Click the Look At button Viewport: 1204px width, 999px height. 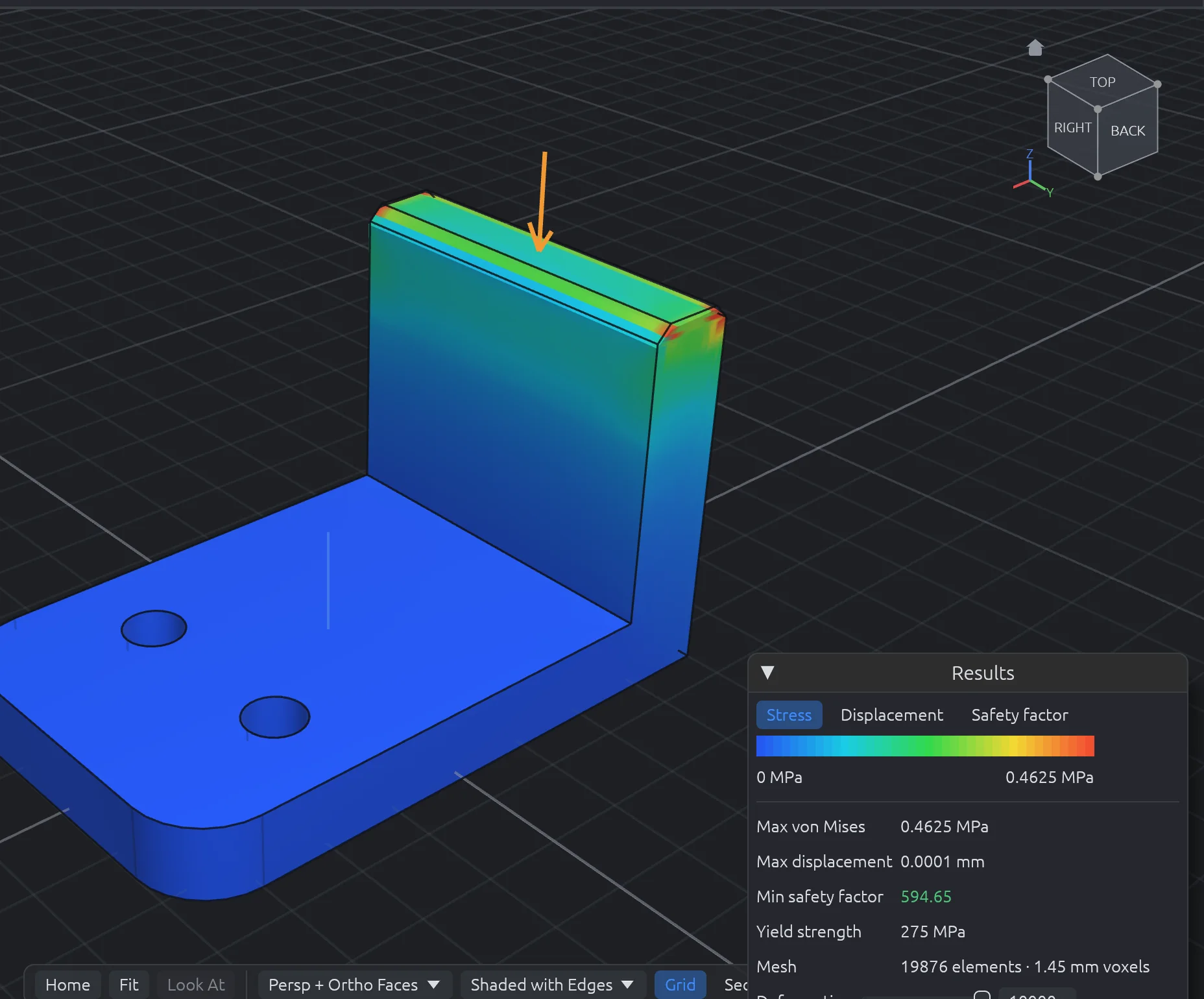(196, 985)
